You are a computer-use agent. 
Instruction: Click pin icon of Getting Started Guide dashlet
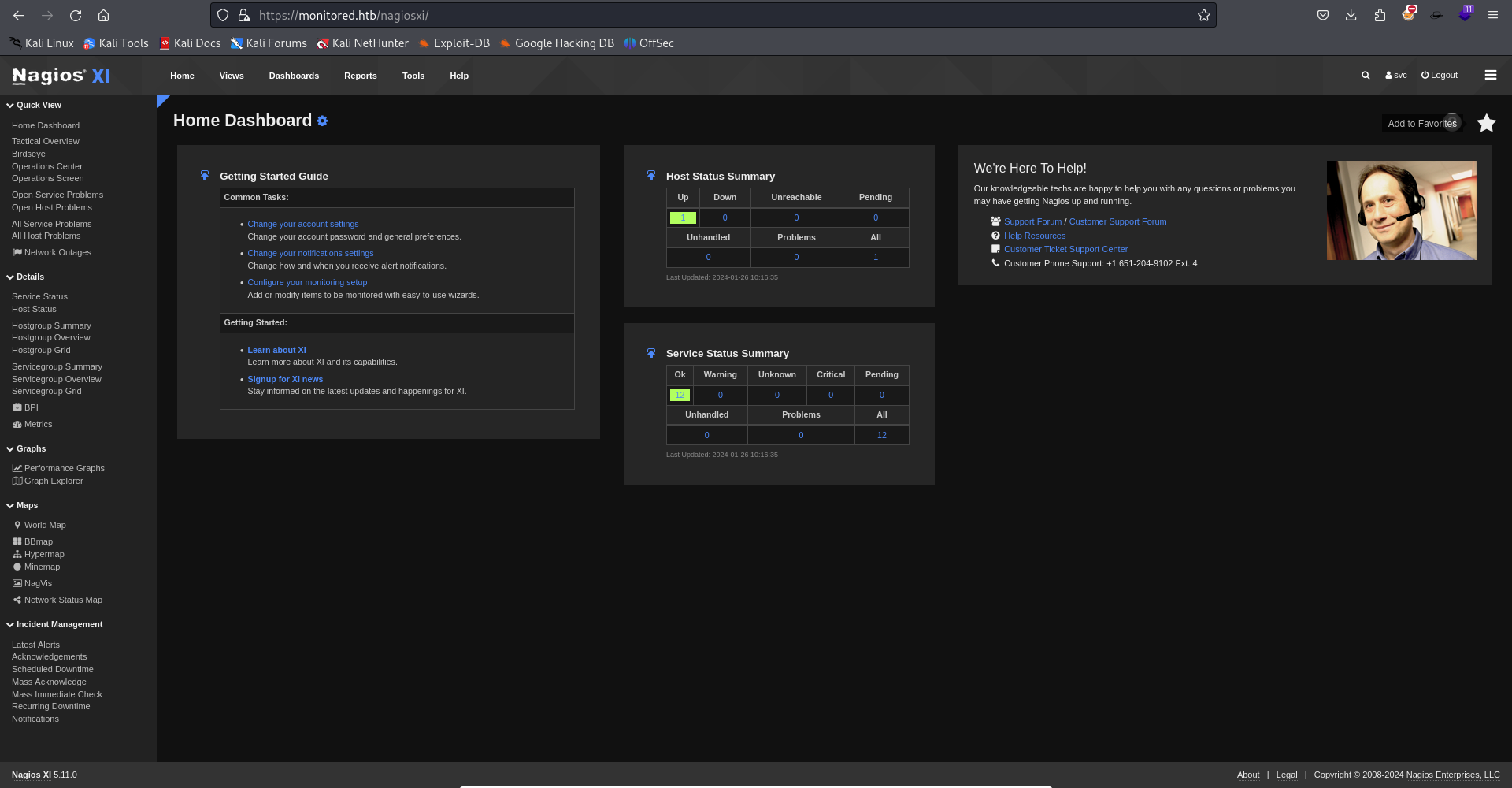[205, 175]
